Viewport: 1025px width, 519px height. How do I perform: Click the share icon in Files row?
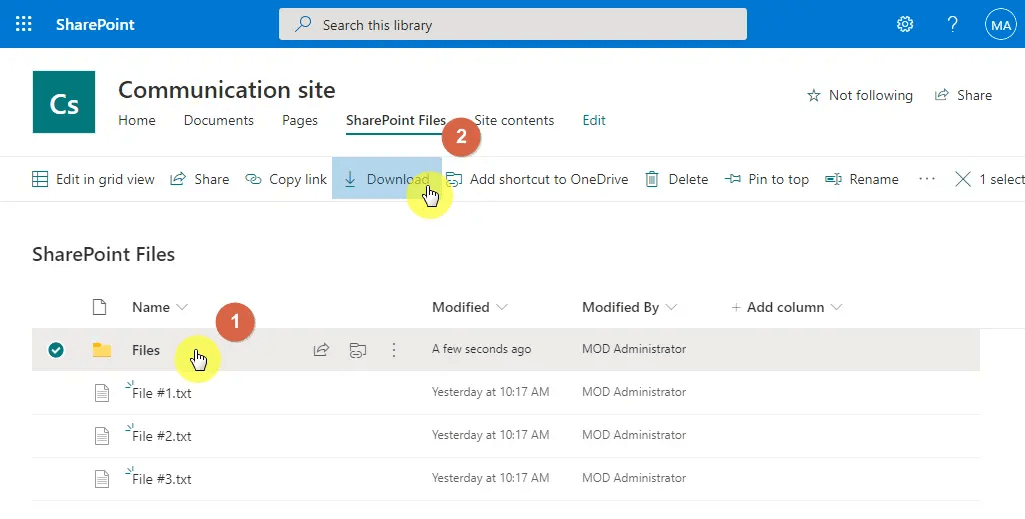(321, 350)
